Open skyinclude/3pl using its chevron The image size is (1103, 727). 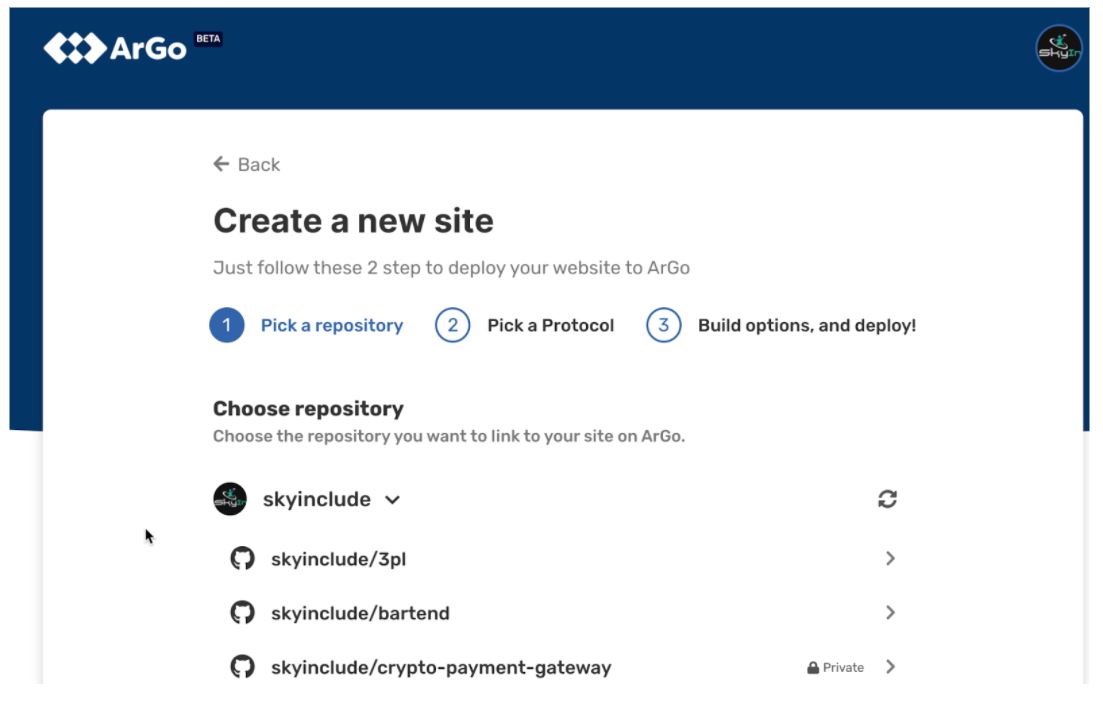pyautogui.click(x=890, y=559)
